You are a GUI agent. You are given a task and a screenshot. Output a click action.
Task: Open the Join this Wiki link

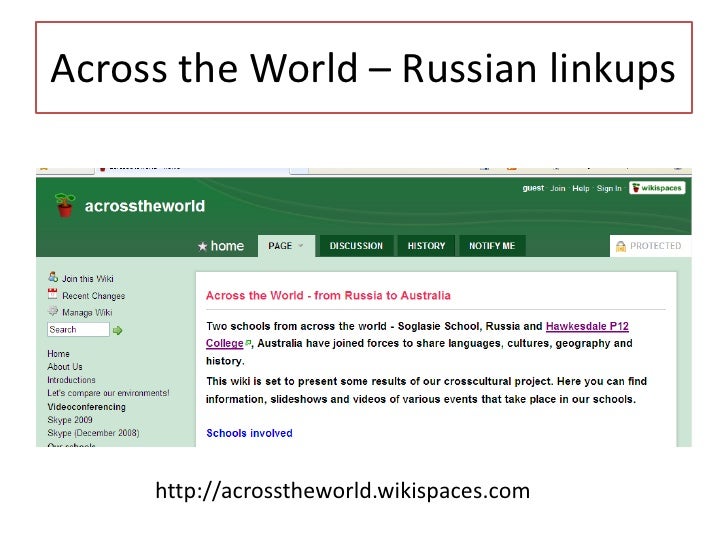88,279
